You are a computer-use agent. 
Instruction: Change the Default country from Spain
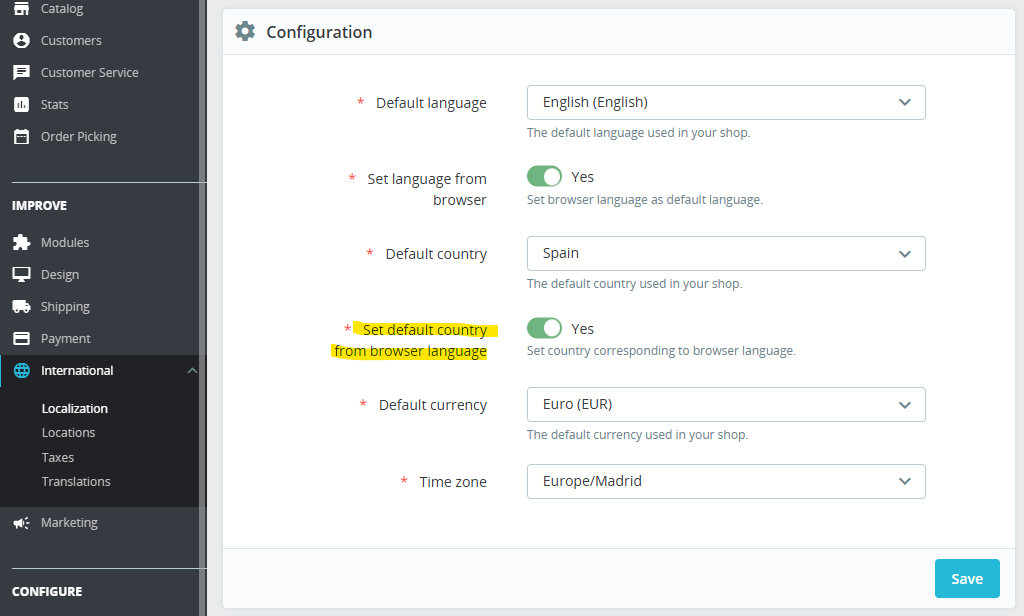tap(726, 253)
